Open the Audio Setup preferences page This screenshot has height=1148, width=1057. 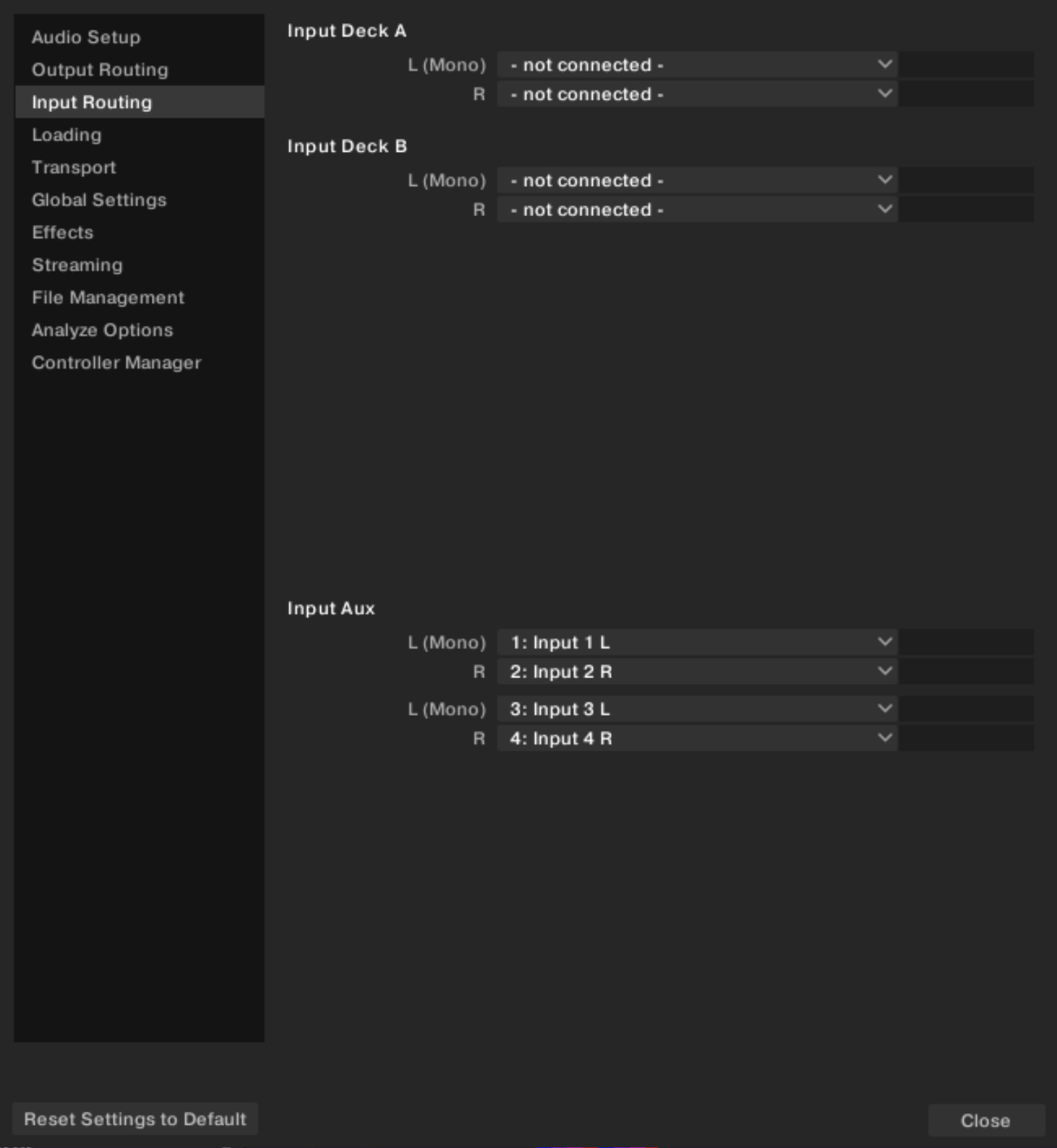pos(86,37)
